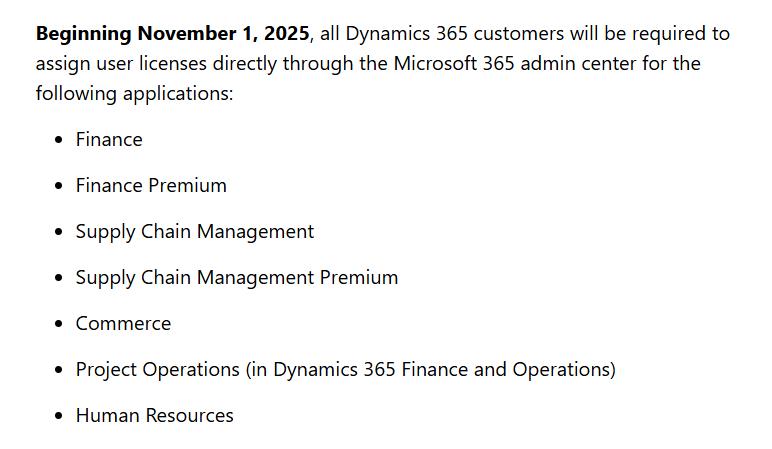Click the word "Premium" after Supply Chain Management
Image resolution: width=772 pixels, height=449 pixels.
point(359,278)
